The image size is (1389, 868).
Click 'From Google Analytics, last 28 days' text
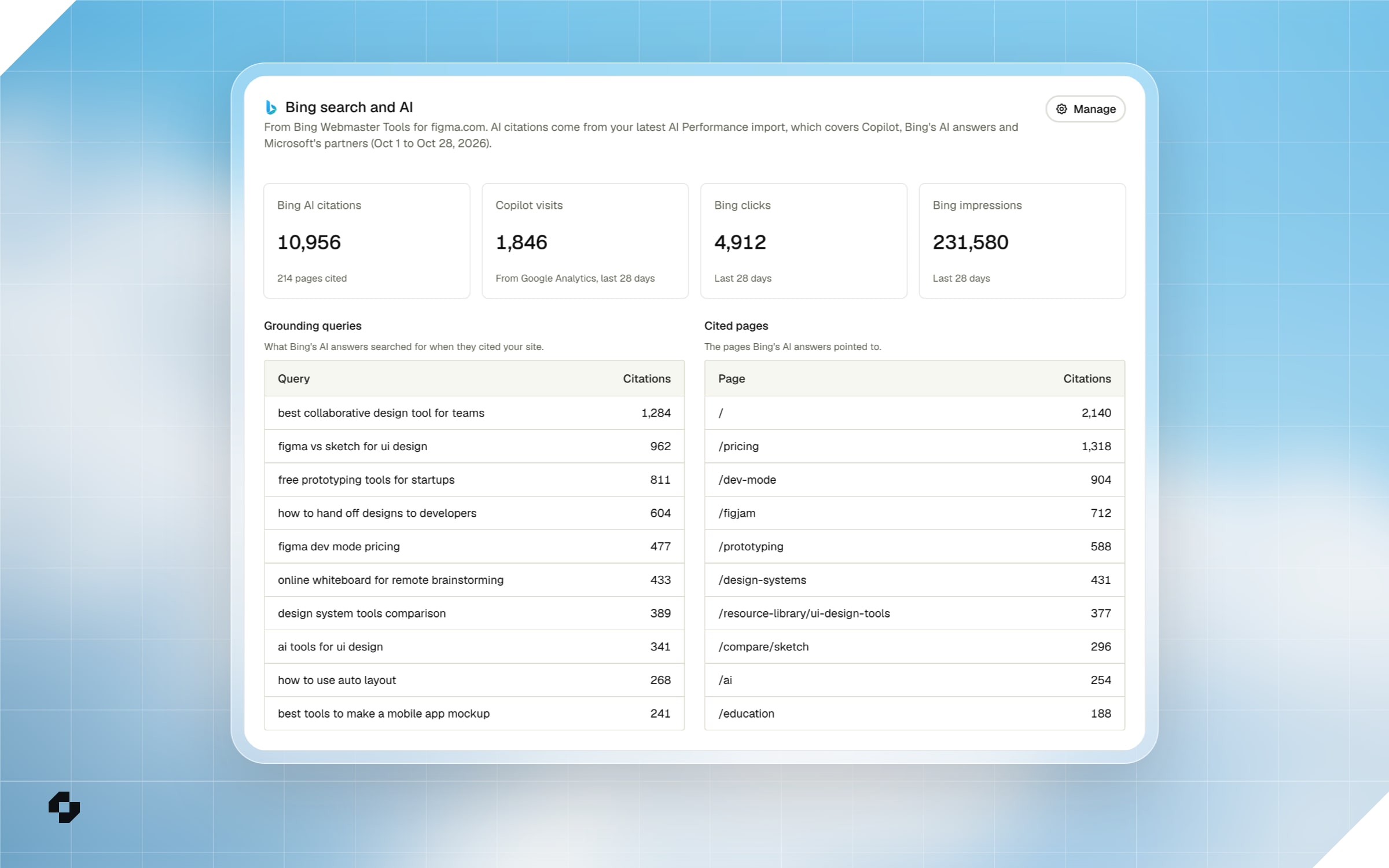pos(575,278)
